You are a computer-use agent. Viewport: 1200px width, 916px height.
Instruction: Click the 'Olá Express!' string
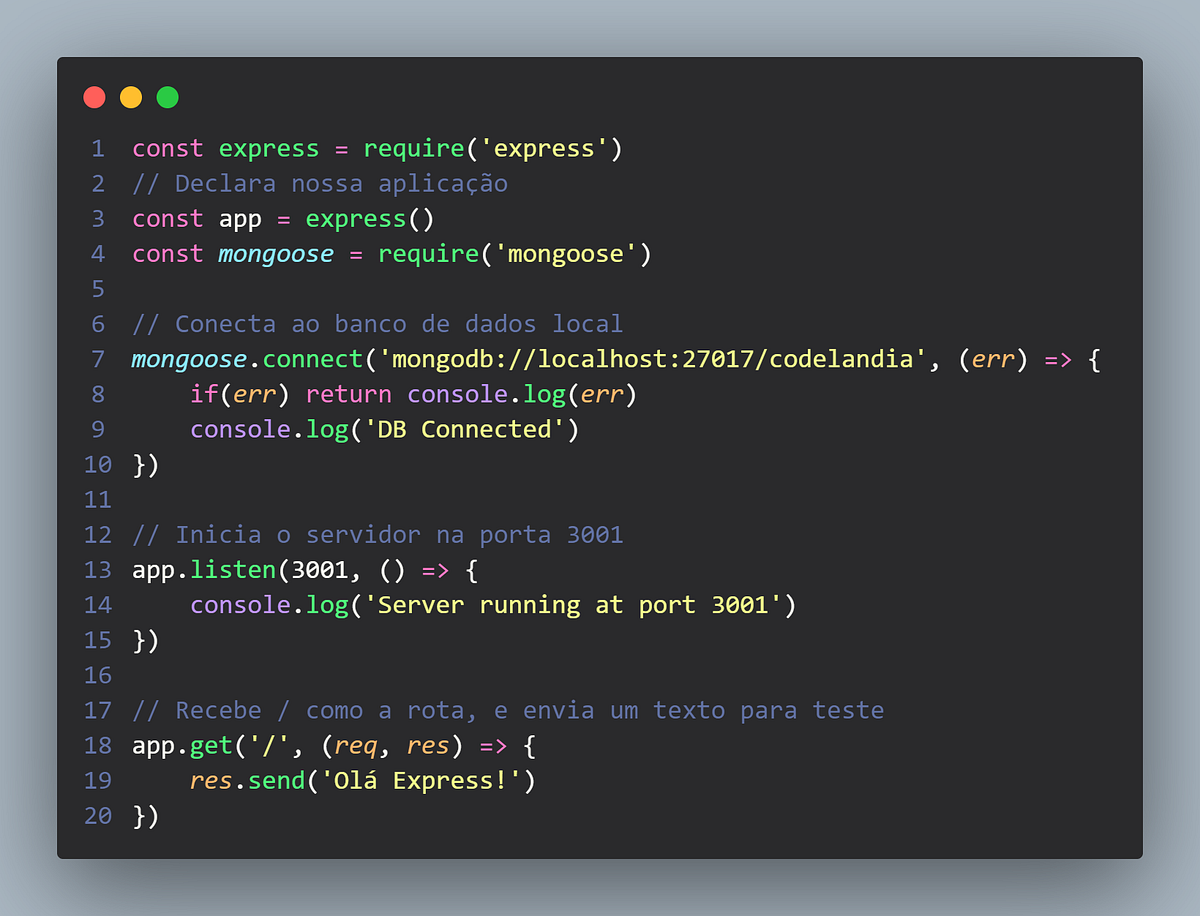pyautogui.click(x=421, y=781)
